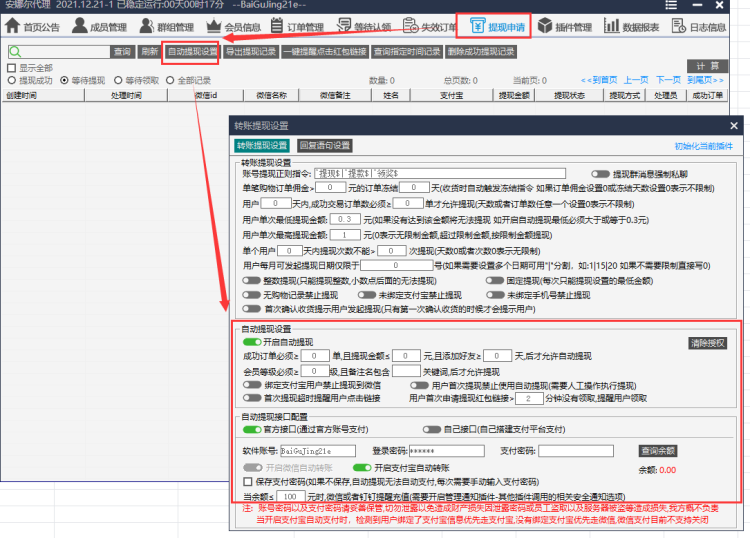Select the 提现成功 radio button
The height and width of the screenshot is (538, 750).
[x=12, y=80]
